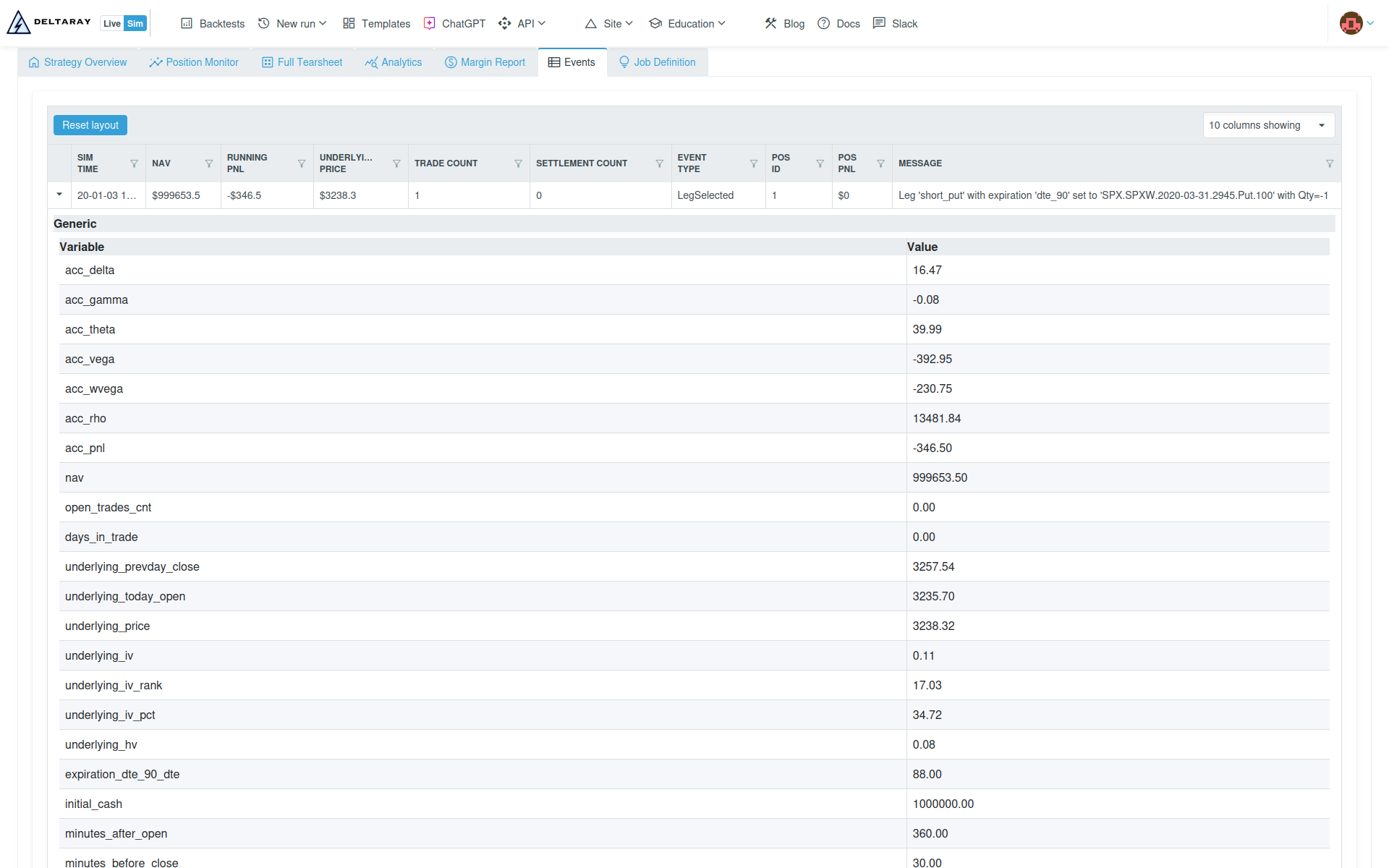This screenshot has width=1389, height=868.
Task: Open the Settlement Count column filter
Action: click(659, 163)
